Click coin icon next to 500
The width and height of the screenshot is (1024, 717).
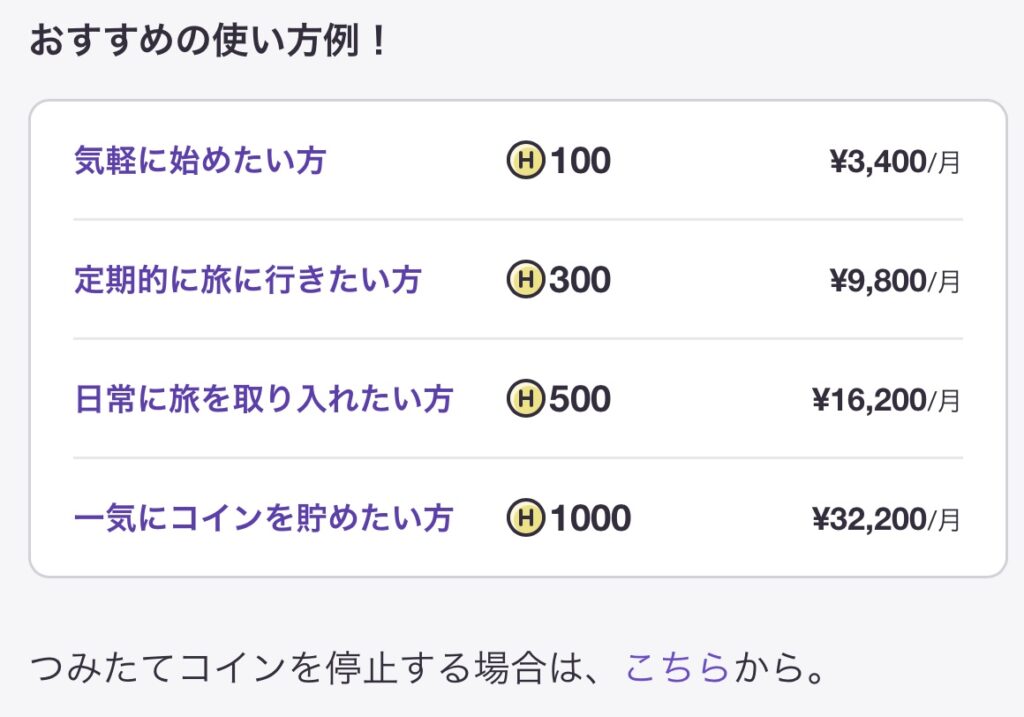click(525, 399)
